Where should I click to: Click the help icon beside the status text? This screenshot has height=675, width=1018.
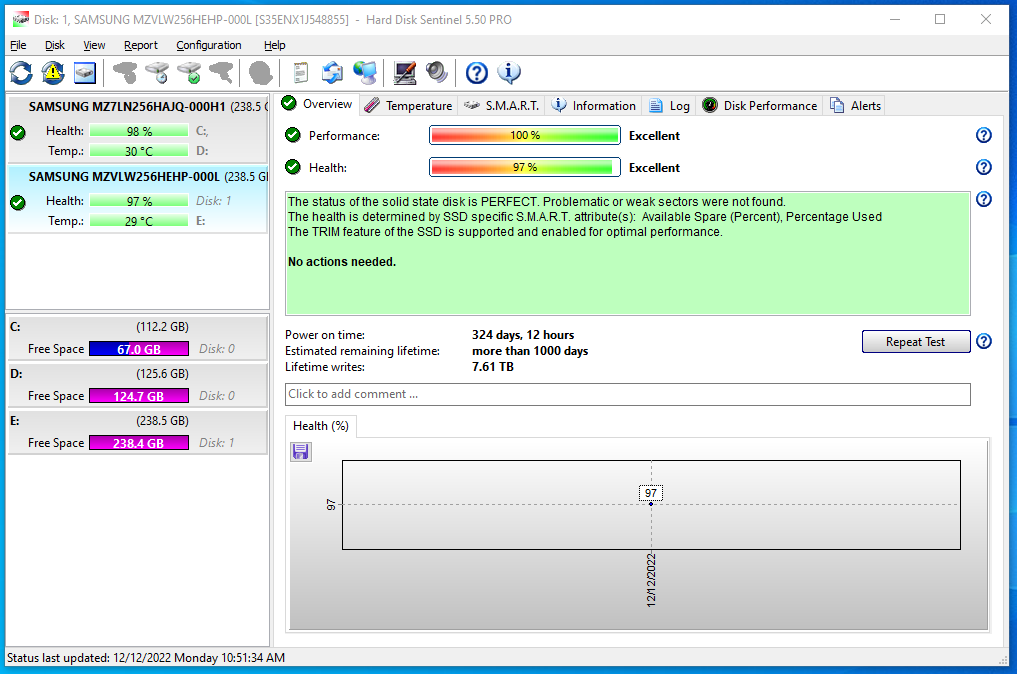click(984, 199)
